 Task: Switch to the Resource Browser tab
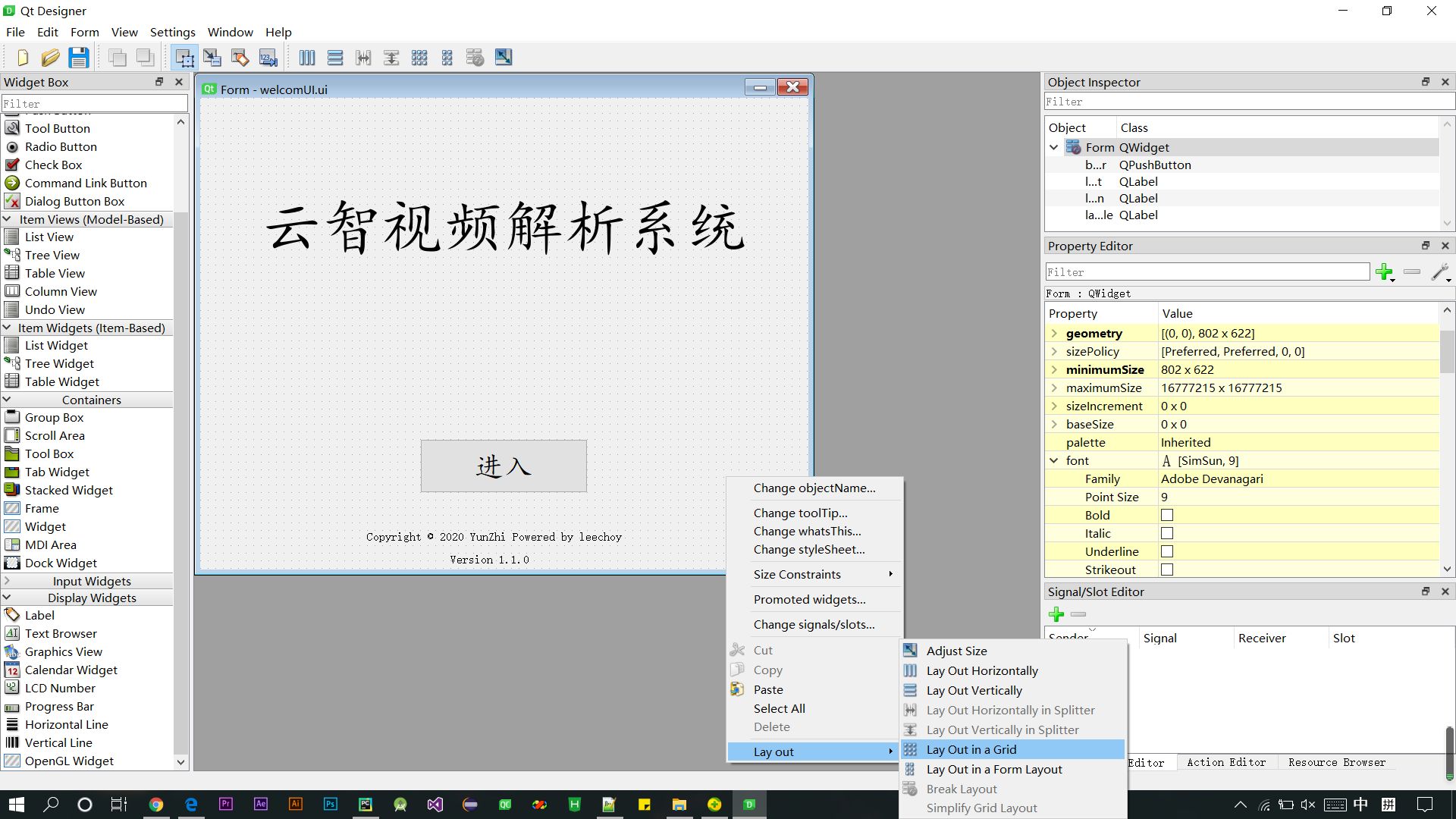(x=1336, y=762)
